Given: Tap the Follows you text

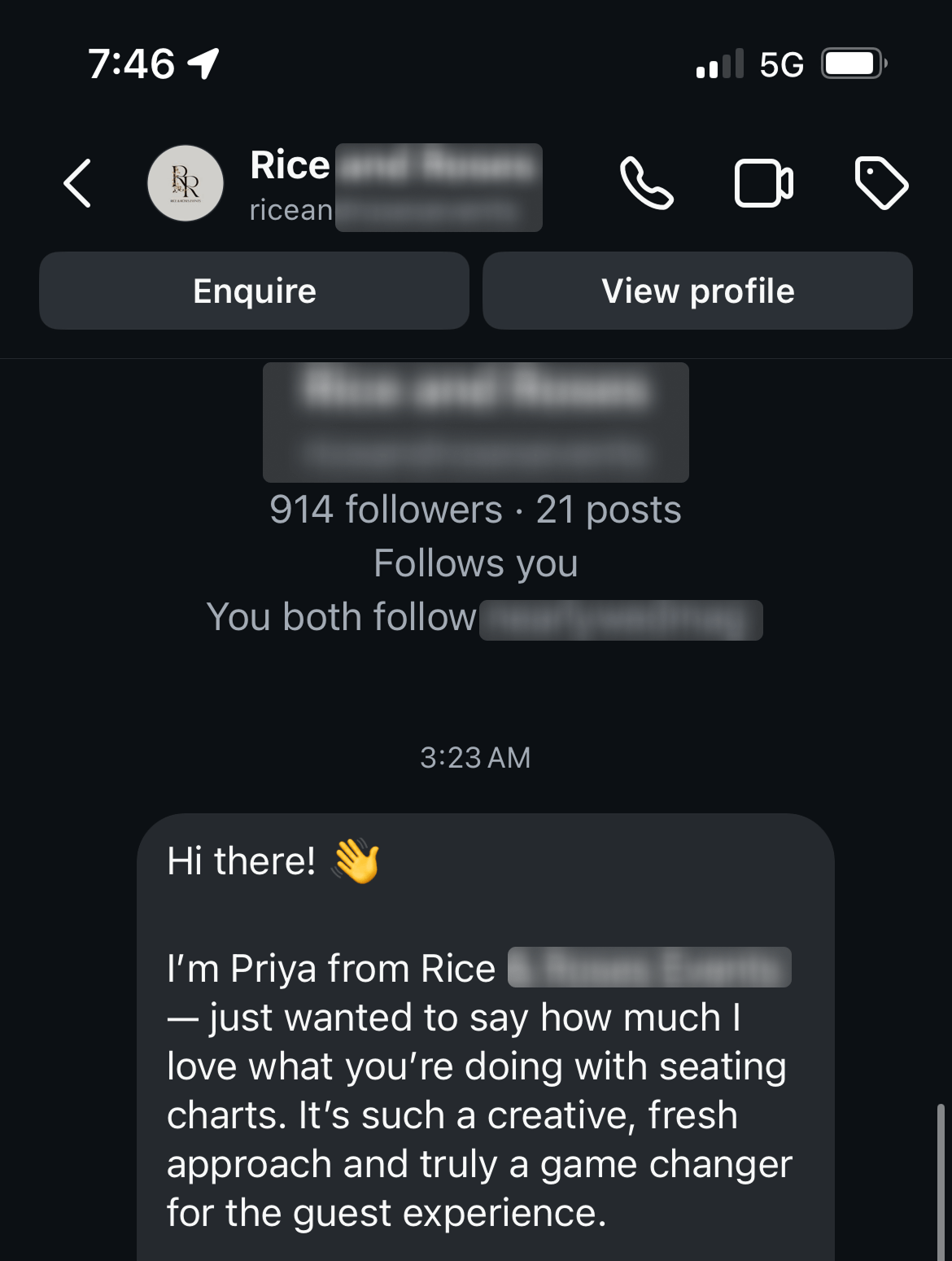Looking at the screenshot, I should pos(475,563).
